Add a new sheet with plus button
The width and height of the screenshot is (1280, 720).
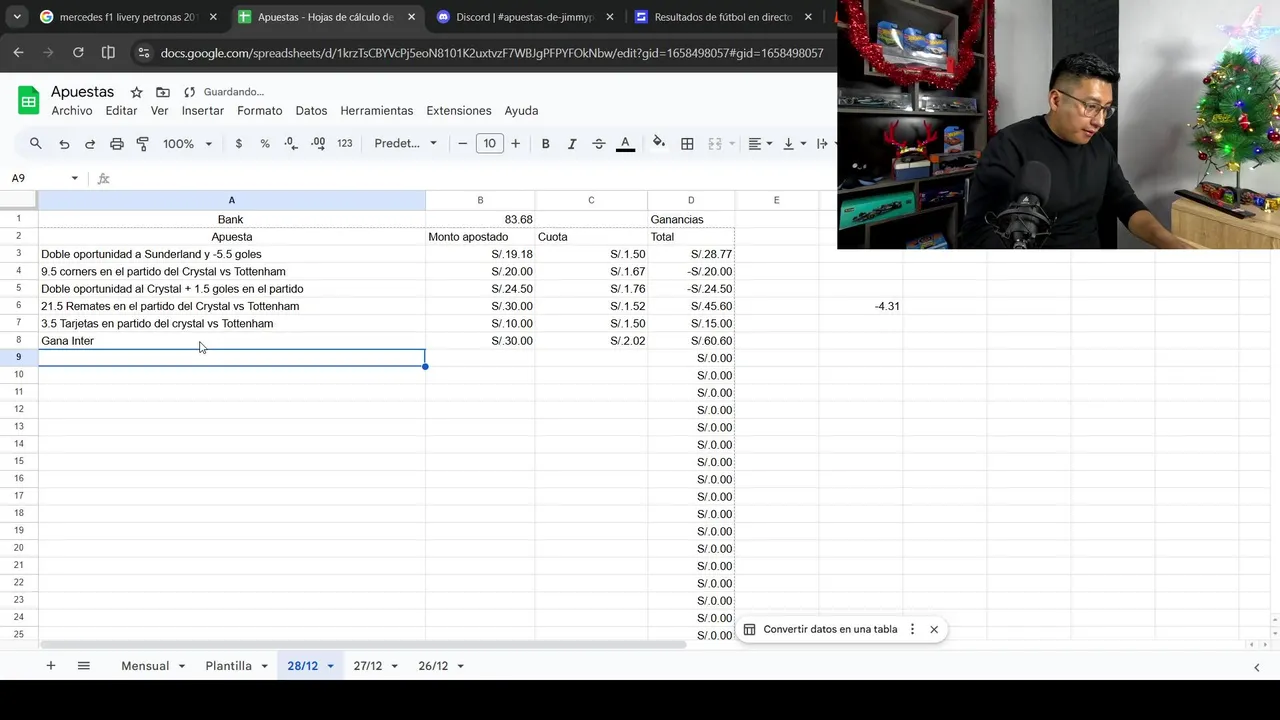click(50, 666)
